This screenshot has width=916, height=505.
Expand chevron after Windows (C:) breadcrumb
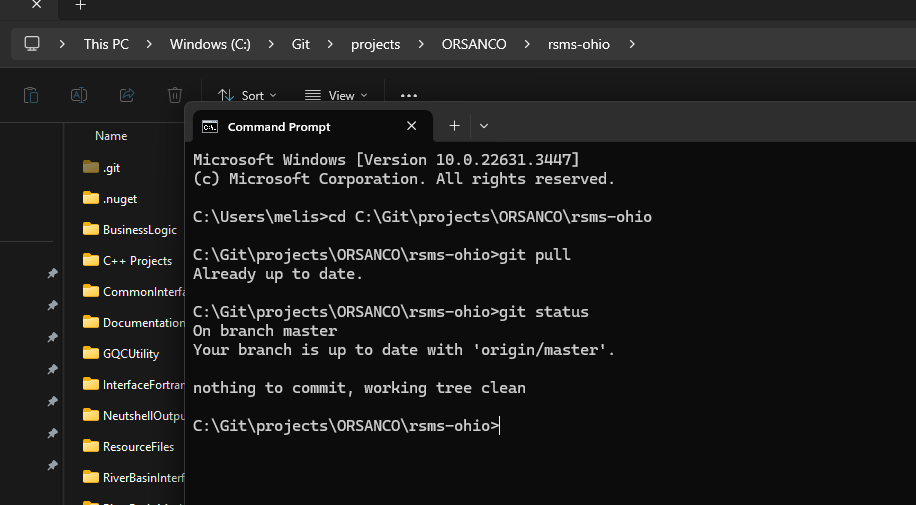coord(271,44)
